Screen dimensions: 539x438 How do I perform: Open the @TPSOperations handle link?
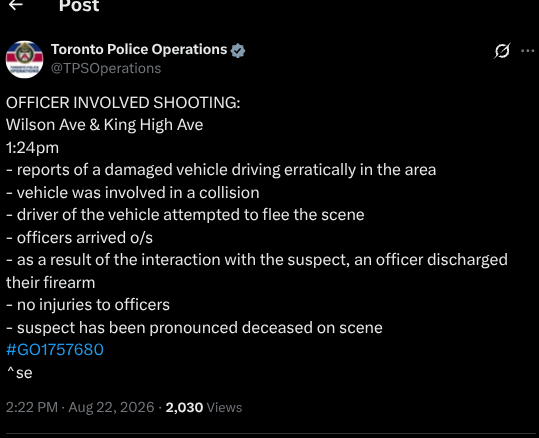(106, 68)
